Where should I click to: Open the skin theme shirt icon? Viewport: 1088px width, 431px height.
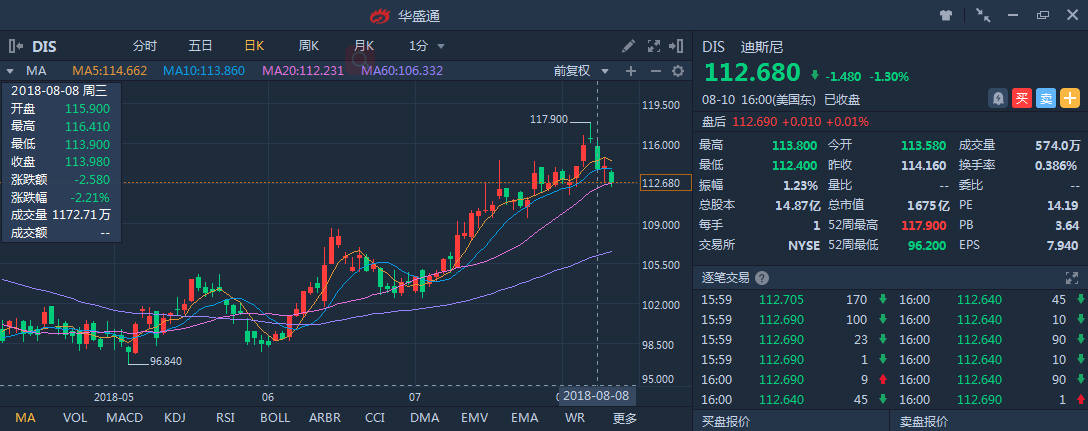click(946, 15)
